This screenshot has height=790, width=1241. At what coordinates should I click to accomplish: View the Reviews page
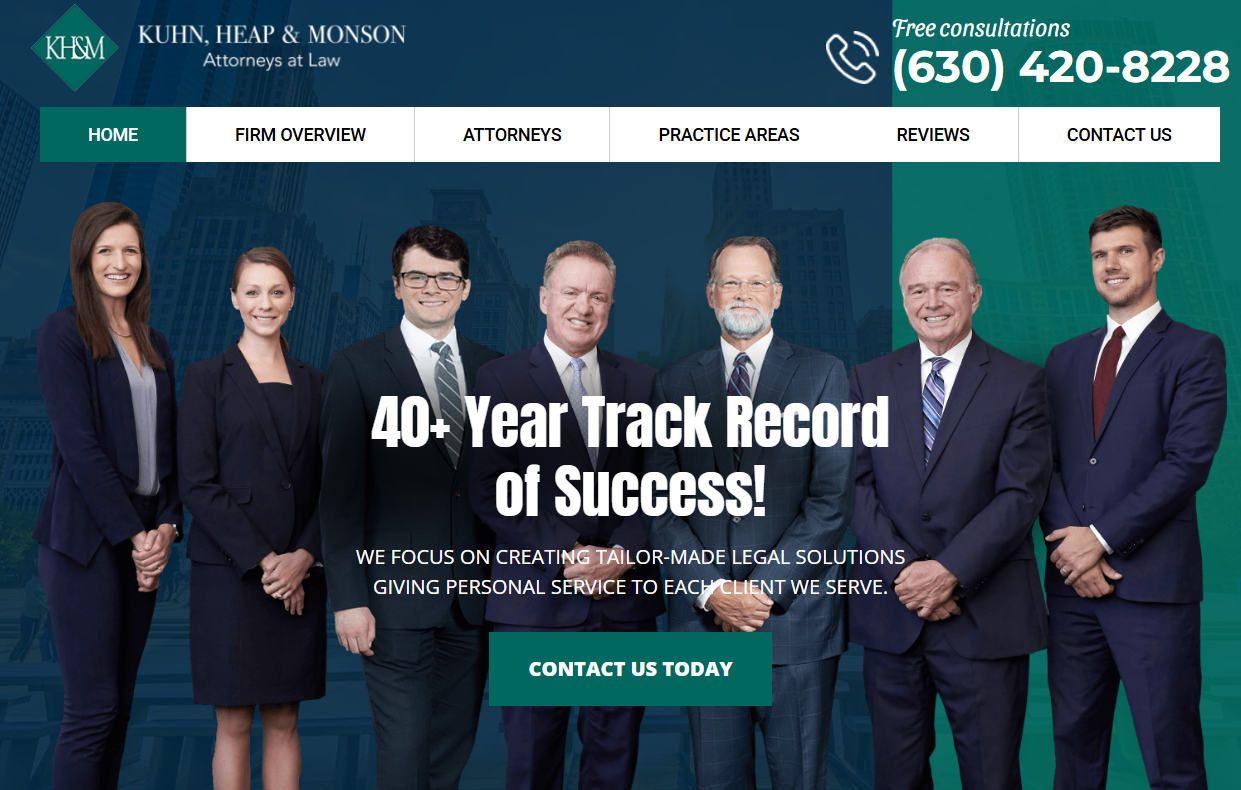(x=933, y=134)
